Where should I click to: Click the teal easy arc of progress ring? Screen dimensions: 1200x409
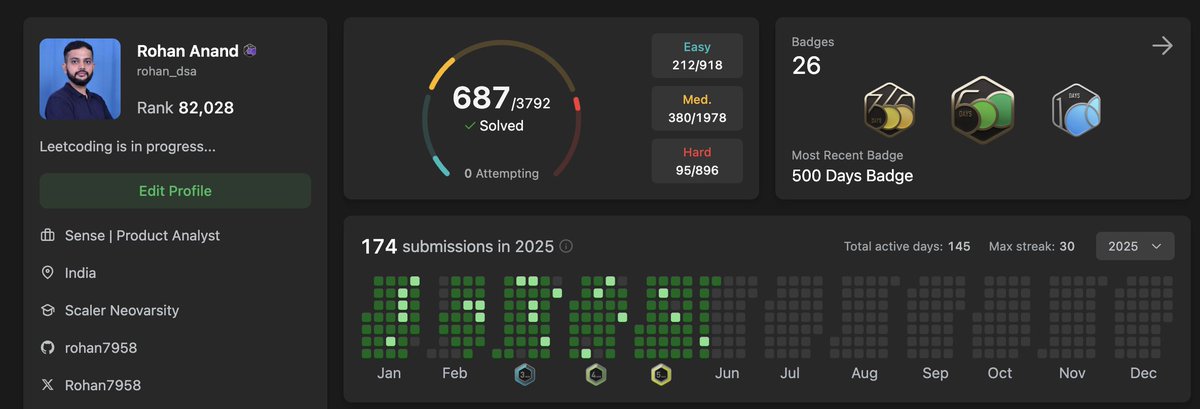(x=439, y=166)
